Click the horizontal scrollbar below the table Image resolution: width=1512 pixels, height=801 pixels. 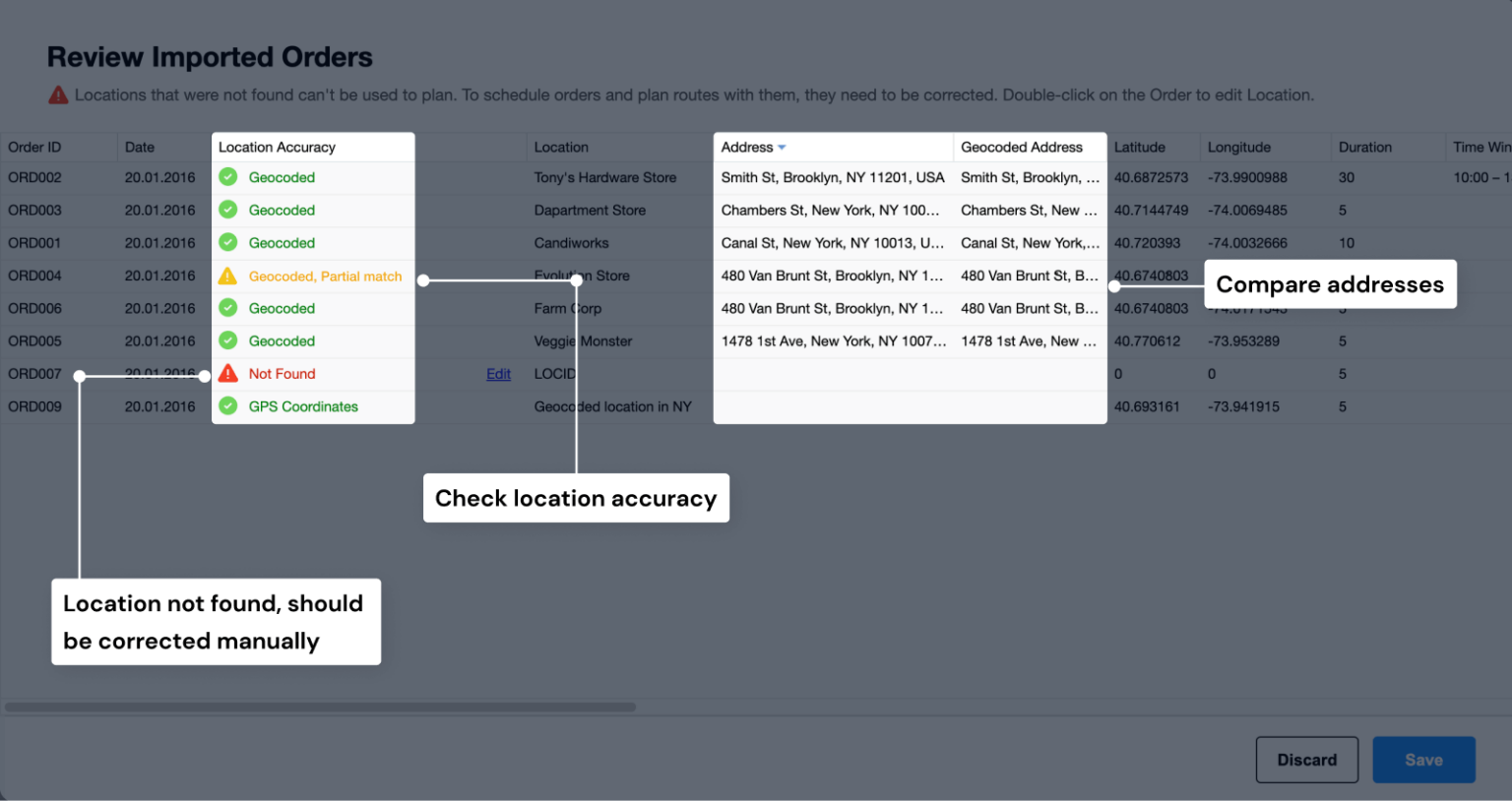320,707
